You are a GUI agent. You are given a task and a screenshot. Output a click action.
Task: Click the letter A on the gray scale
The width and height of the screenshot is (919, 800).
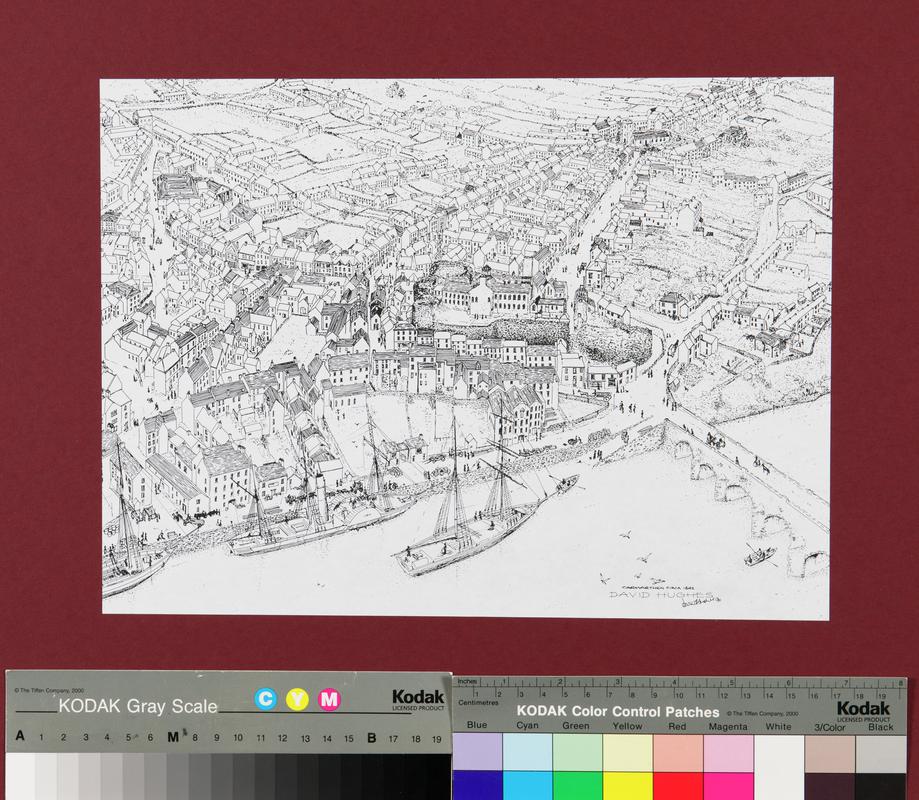20,738
